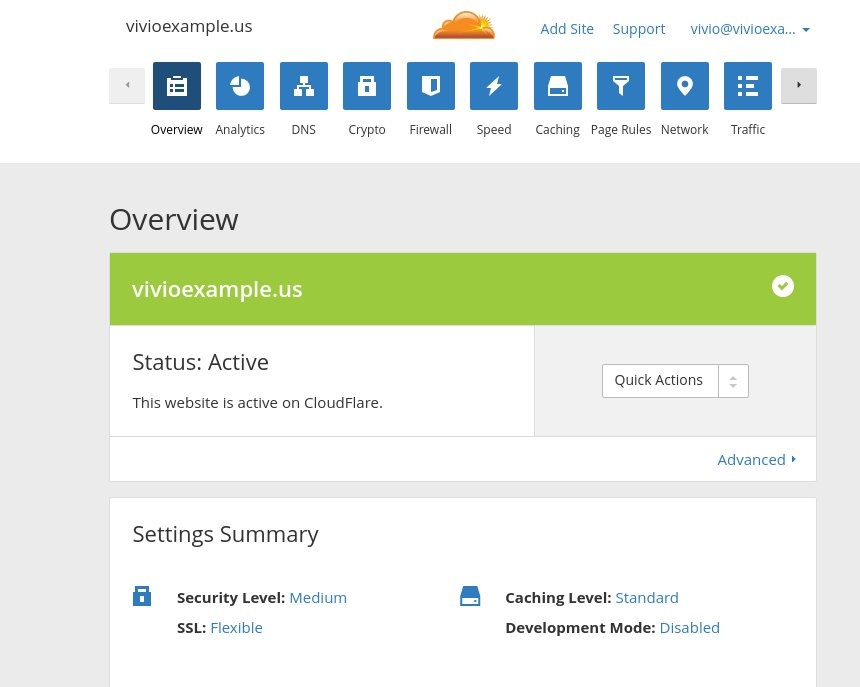Select the Speed tab label
This screenshot has height=687, width=860.
click(494, 129)
